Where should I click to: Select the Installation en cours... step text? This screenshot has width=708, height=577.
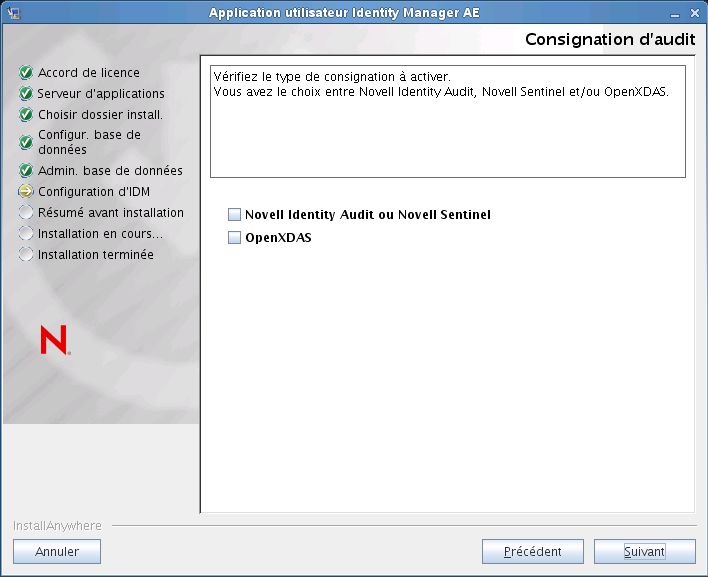coord(100,234)
